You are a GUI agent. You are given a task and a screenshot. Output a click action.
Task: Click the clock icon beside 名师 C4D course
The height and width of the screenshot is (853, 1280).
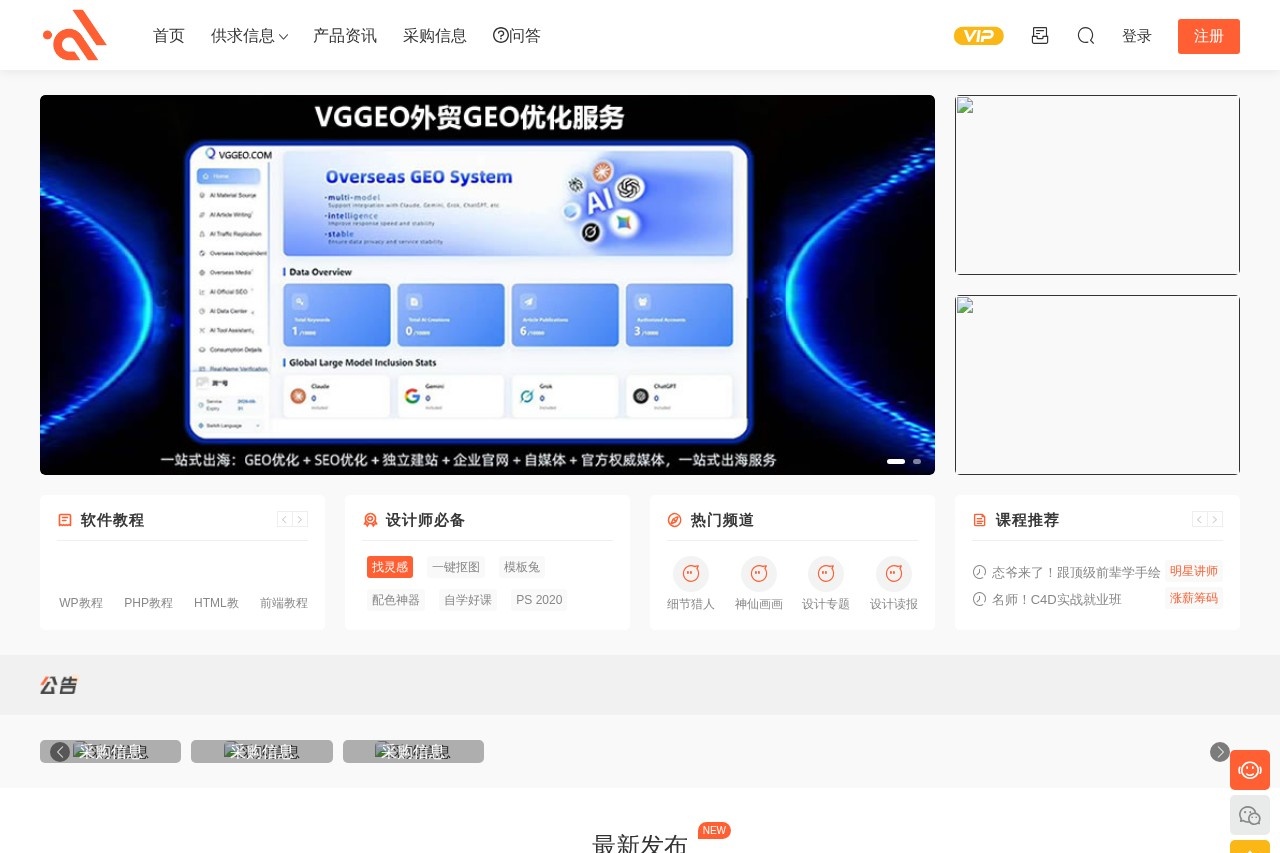(x=979, y=599)
